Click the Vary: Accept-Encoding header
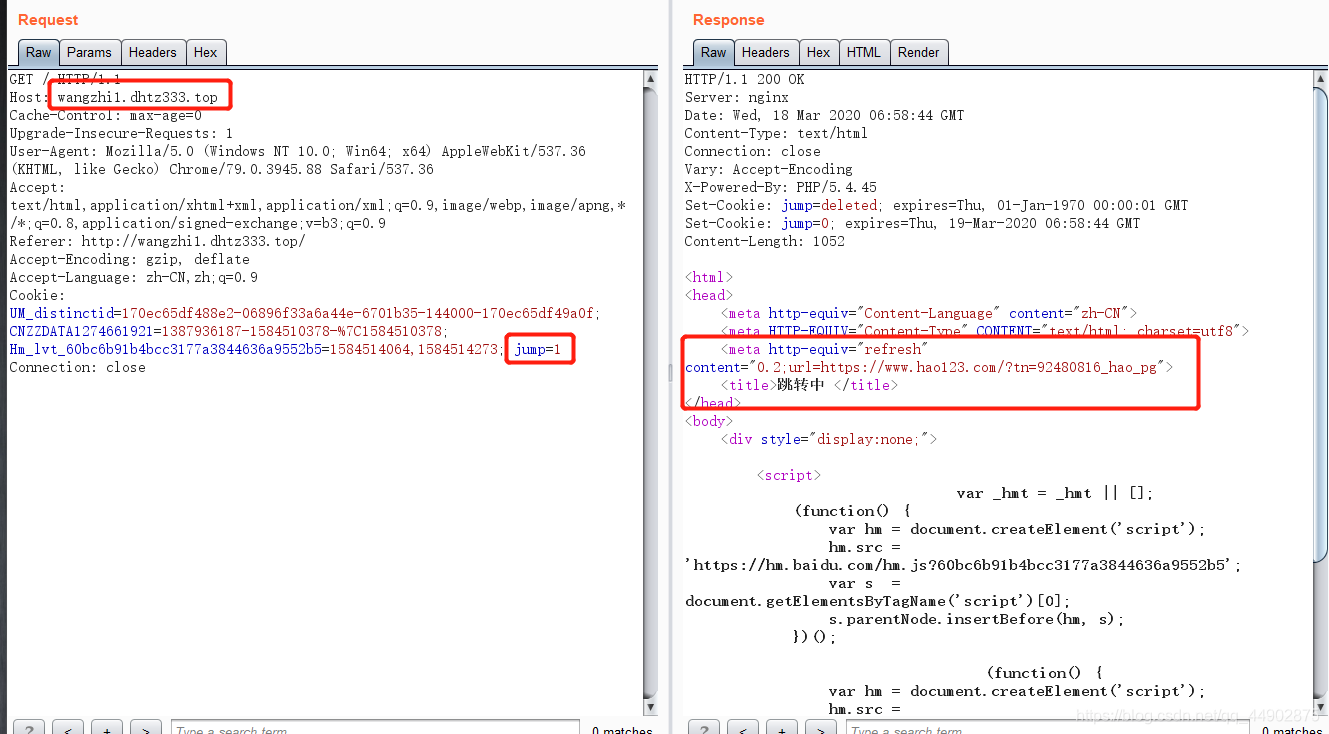 coord(769,169)
